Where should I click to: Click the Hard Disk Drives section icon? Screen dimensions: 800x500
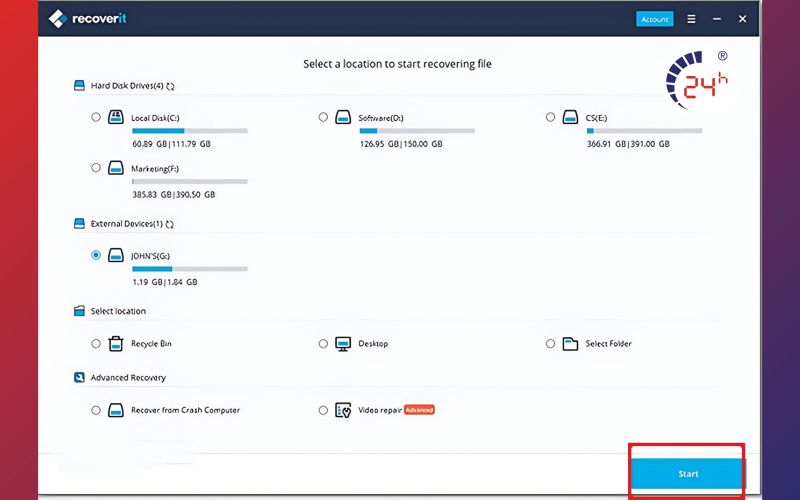click(79, 85)
